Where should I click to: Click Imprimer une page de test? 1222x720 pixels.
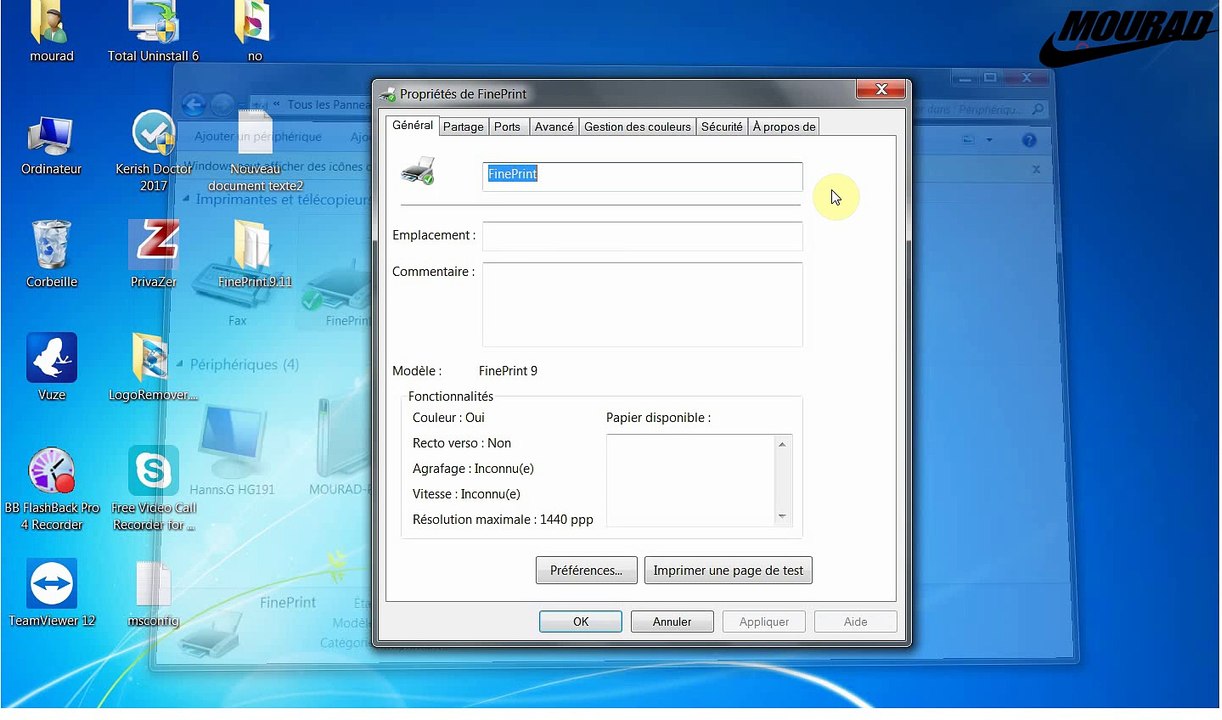[728, 571]
